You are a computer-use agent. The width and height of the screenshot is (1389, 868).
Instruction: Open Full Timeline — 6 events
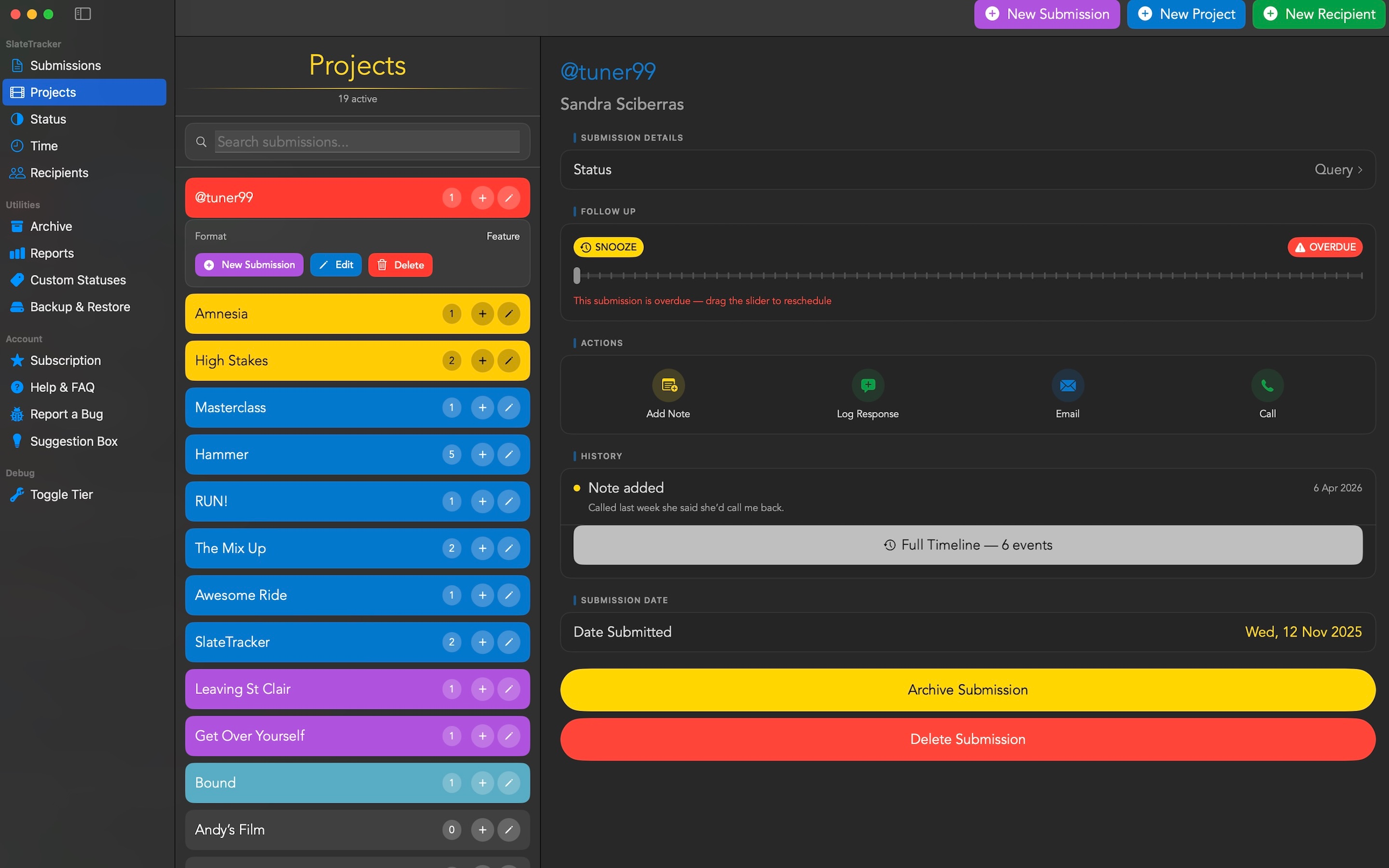click(x=967, y=545)
